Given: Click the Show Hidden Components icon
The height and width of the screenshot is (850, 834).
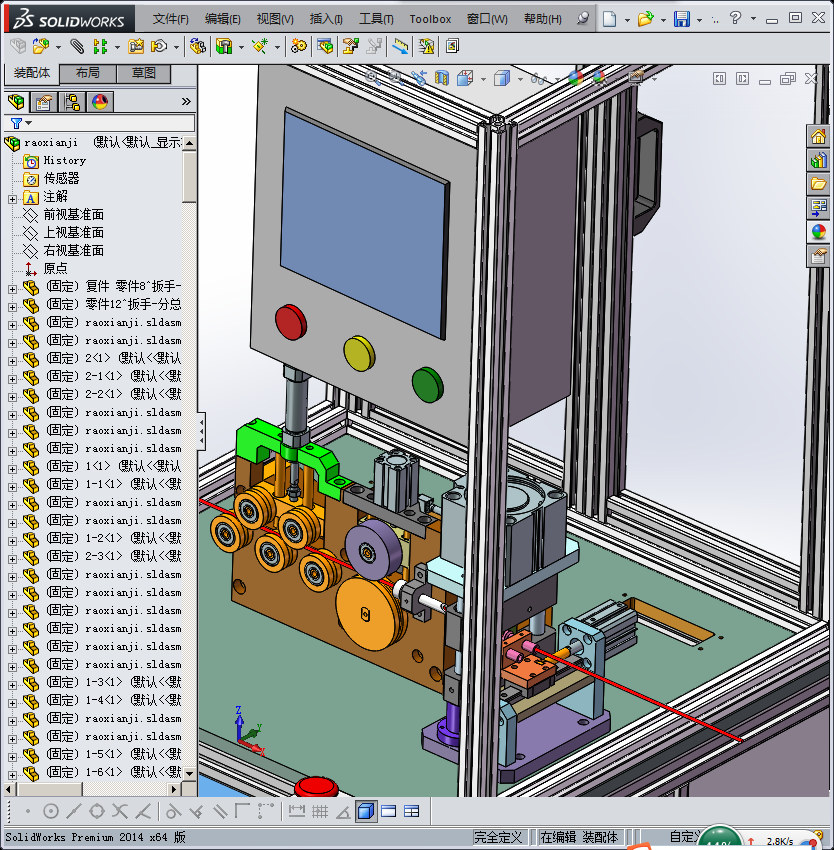Looking at the screenshot, I should 197,47.
